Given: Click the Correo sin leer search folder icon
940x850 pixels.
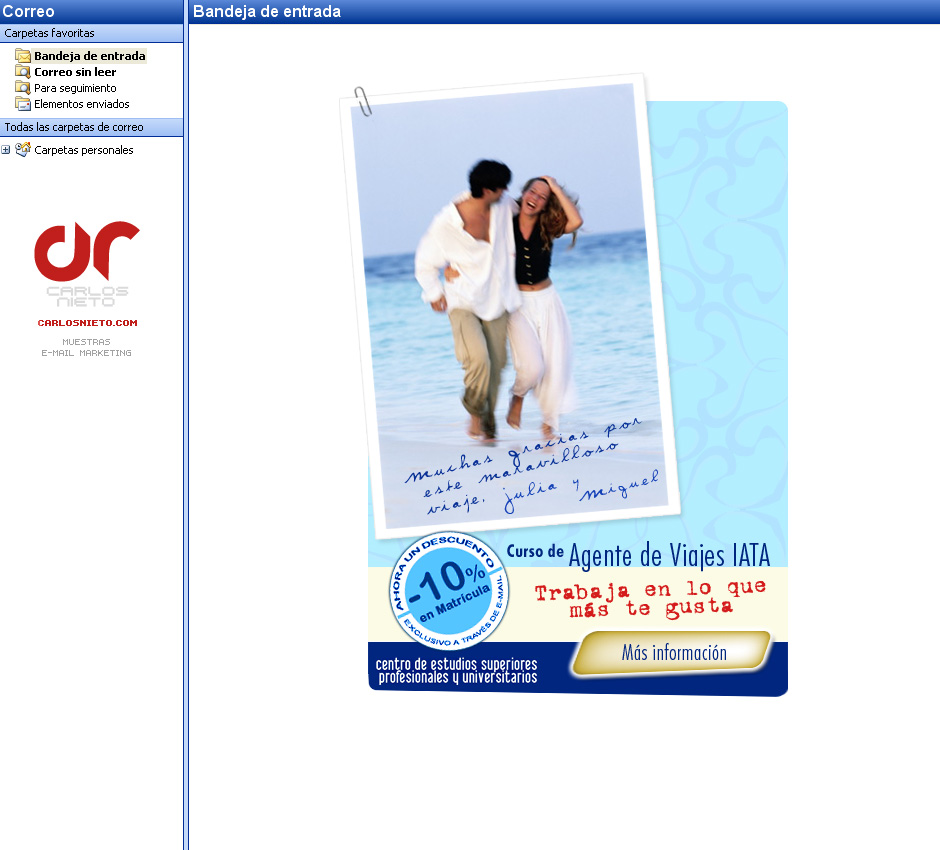Looking at the screenshot, I should pos(23,72).
